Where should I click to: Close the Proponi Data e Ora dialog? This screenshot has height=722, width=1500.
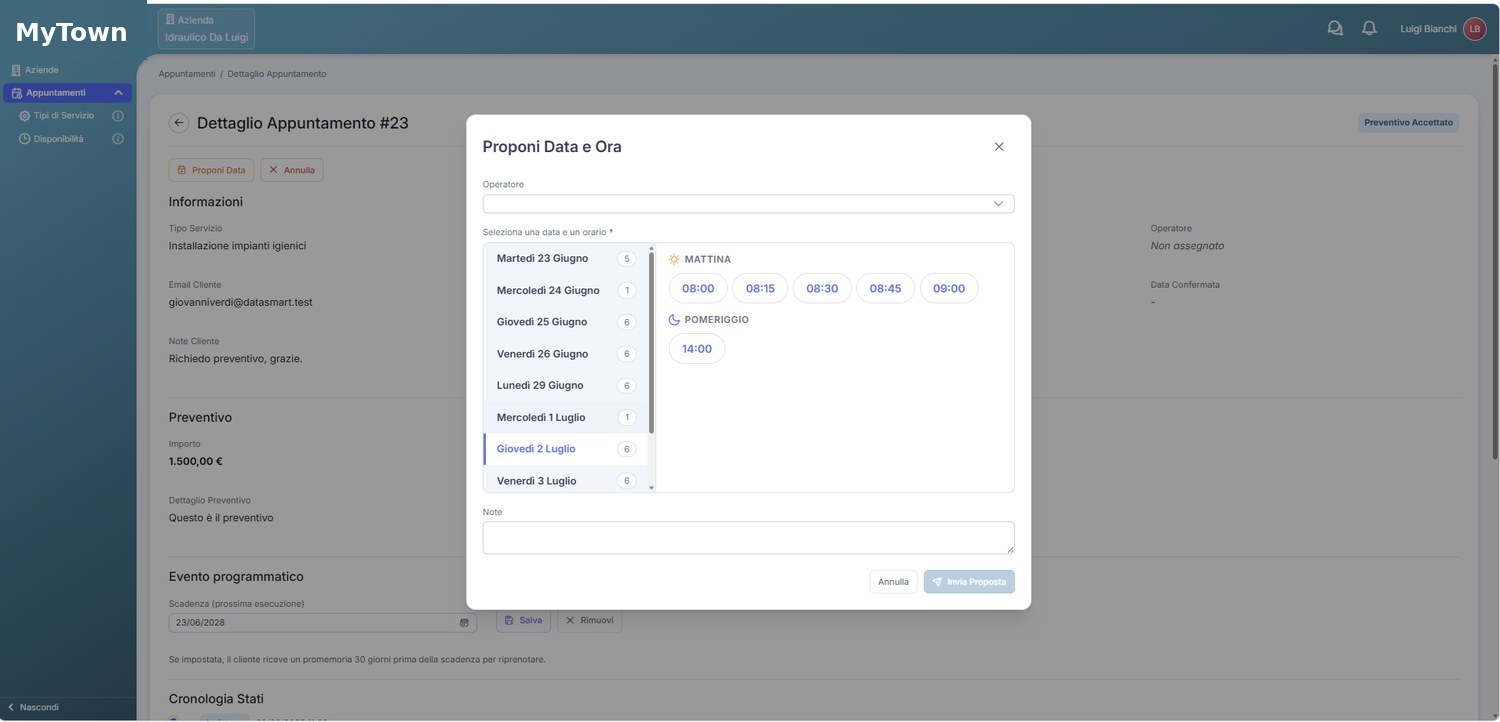click(x=999, y=146)
